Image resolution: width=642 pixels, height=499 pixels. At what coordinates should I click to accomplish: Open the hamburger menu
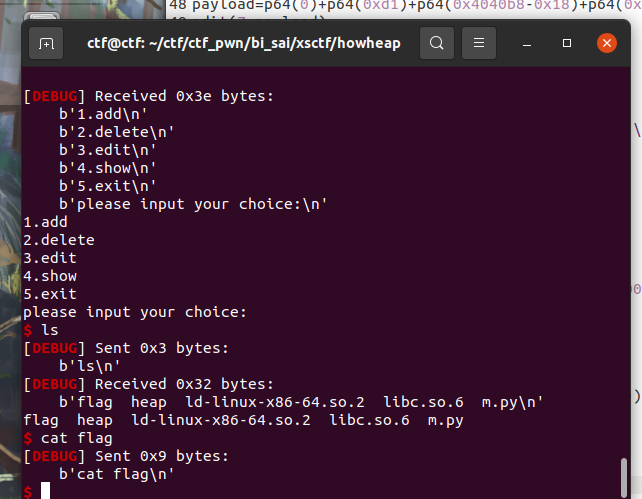[x=479, y=43]
